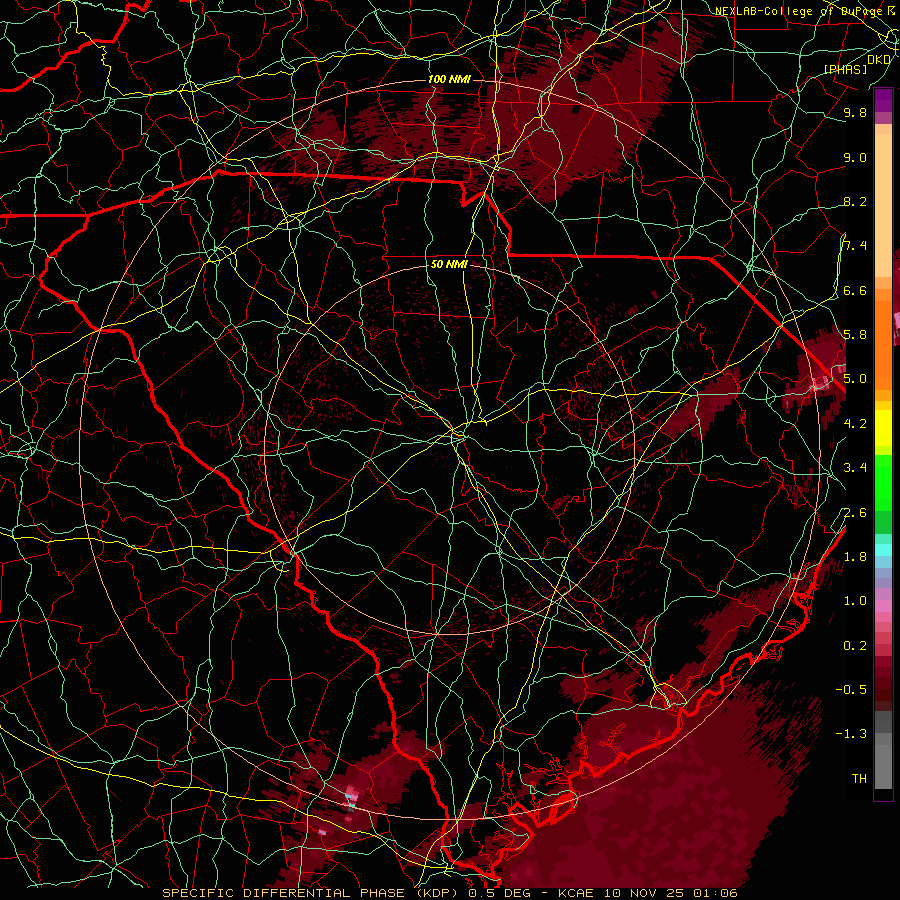Click the bright pink-cyan KDP cell in the southwest
Image resolution: width=900 pixels, height=900 pixels.
[x=352, y=797]
